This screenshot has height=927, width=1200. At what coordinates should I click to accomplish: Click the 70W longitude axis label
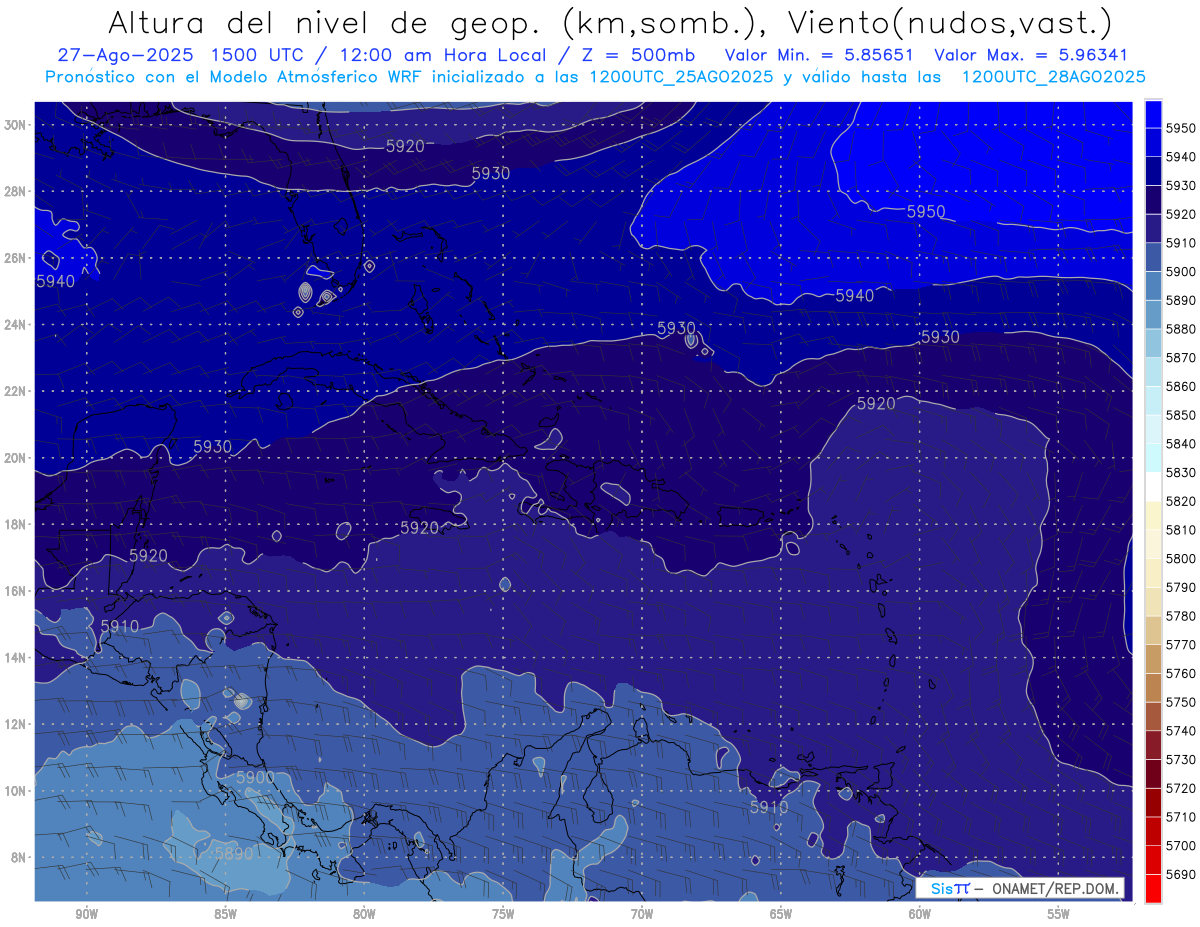point(642,914)
